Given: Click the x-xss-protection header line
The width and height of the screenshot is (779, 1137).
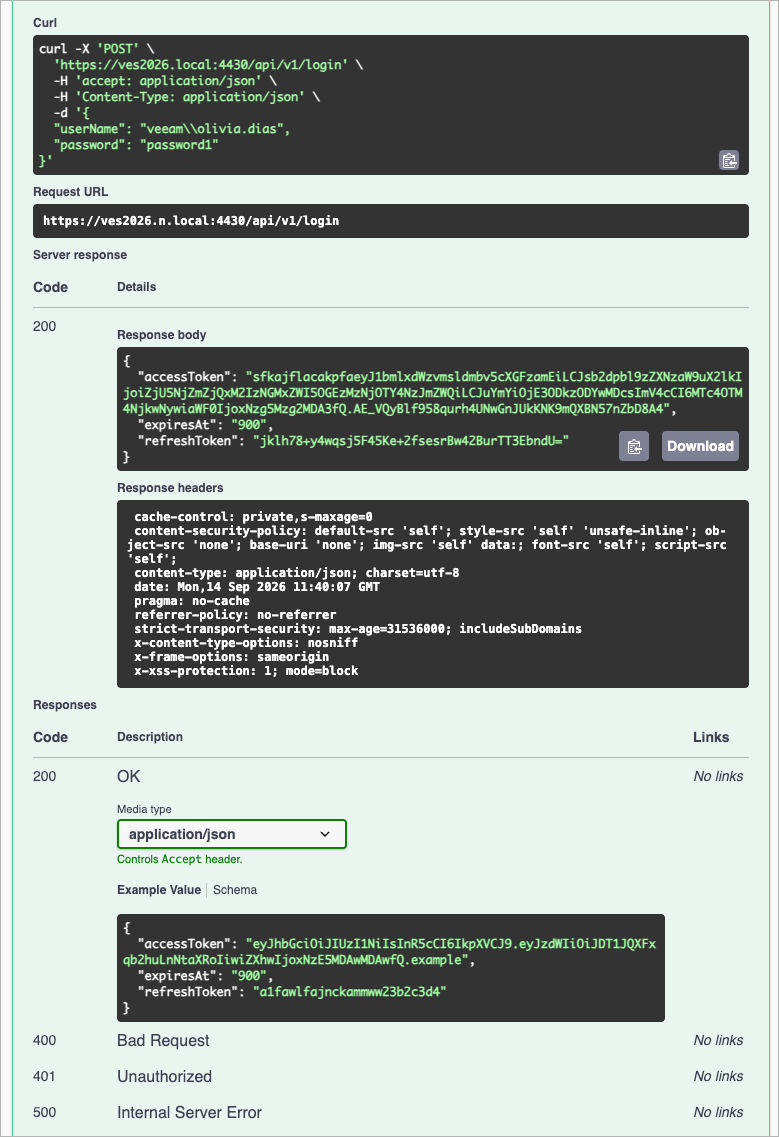Looking at the screenshot, I should click(246, 671).
